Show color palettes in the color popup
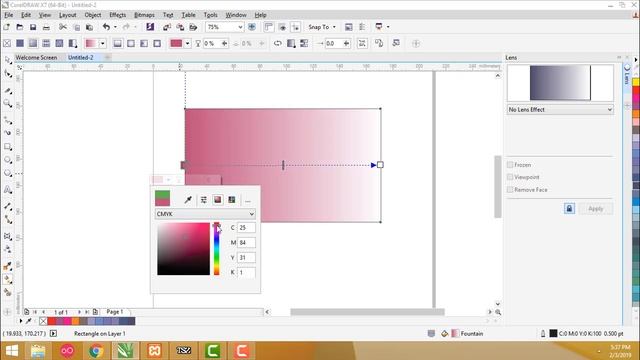Screen dimensions: 640x360 (232, 200)
